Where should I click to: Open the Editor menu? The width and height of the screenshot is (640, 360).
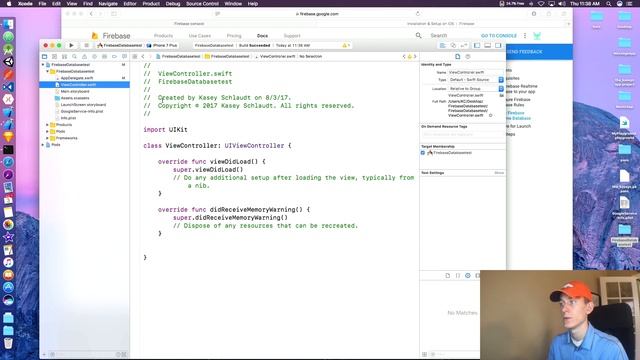click(x=130, y=4)
